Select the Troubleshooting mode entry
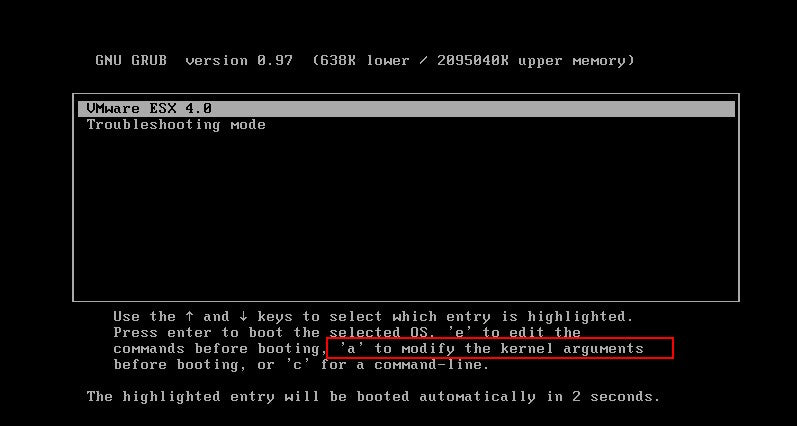 176,125
